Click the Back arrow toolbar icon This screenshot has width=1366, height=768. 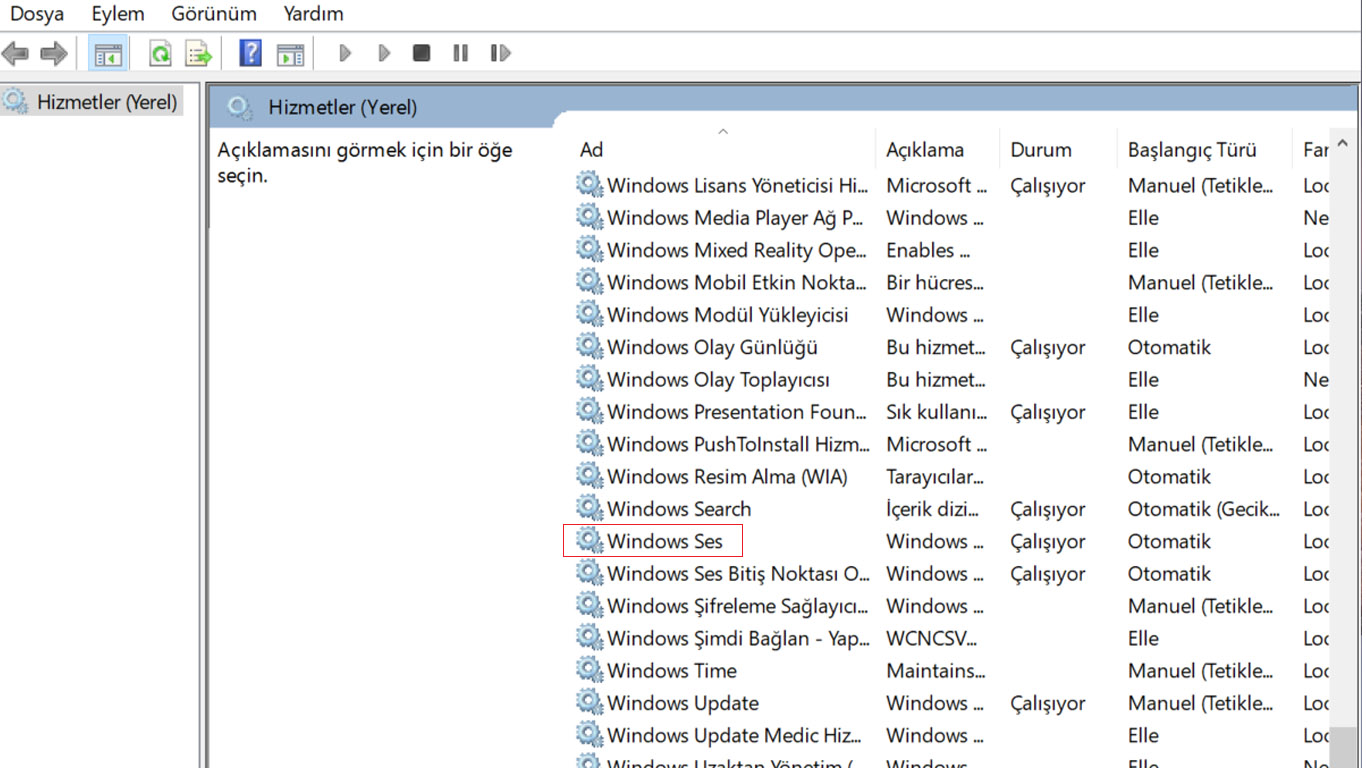(16, 53)
